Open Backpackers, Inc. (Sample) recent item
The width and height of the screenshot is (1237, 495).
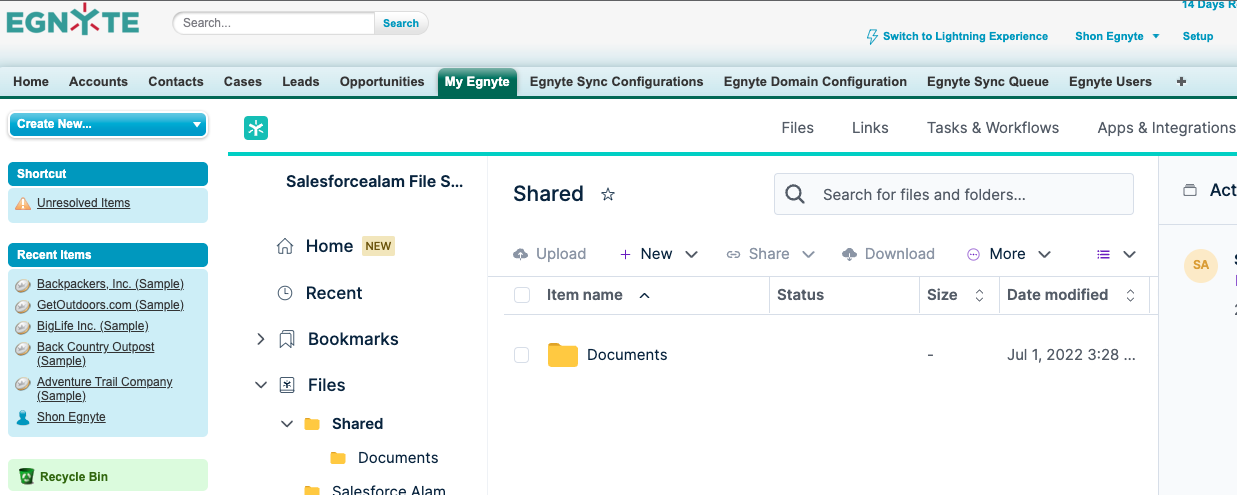pos(110,284)
